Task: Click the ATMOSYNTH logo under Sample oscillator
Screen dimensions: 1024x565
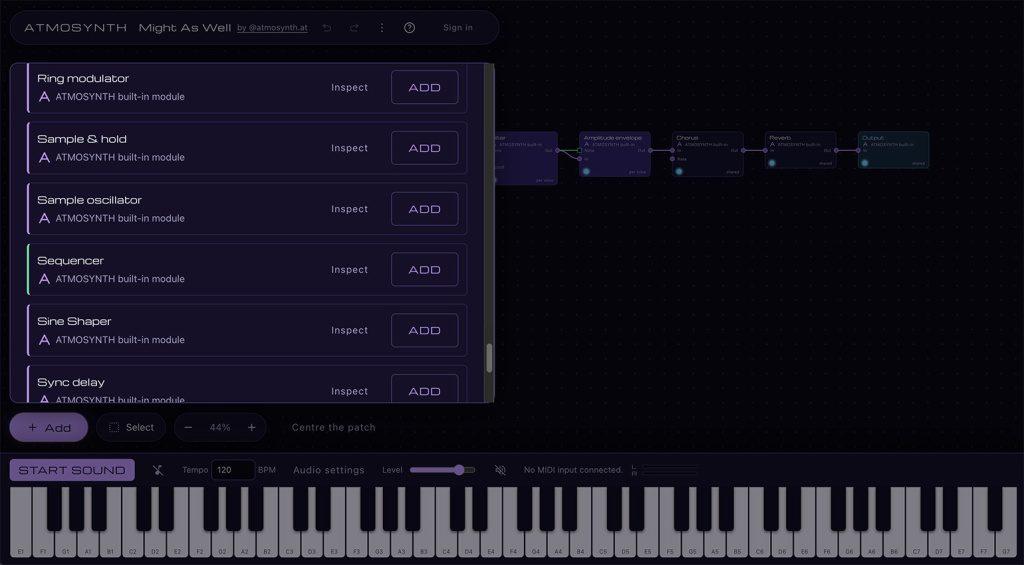Action: 44,218
